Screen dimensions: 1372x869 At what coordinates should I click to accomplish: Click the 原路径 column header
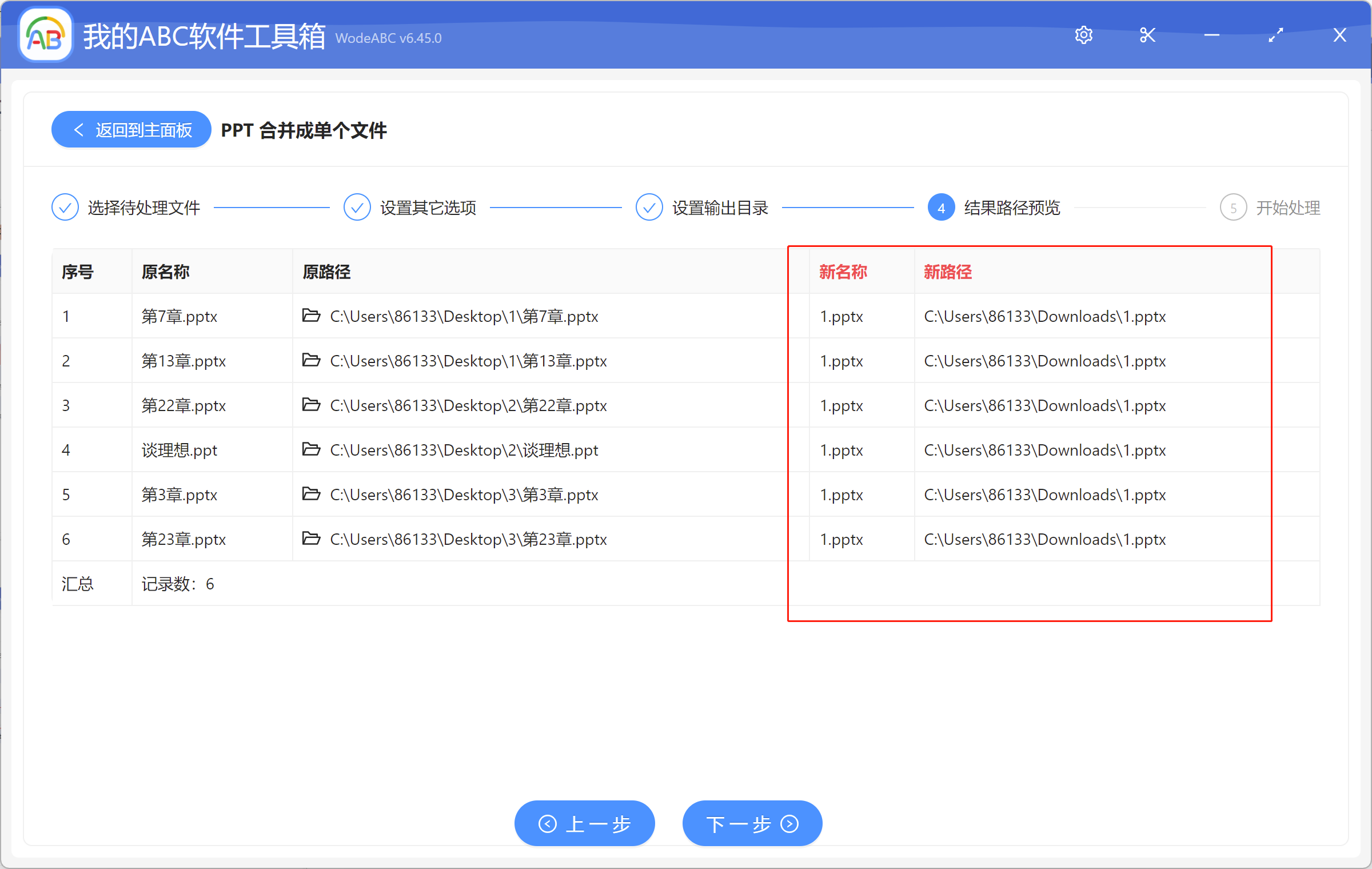(x=326, y=272)
